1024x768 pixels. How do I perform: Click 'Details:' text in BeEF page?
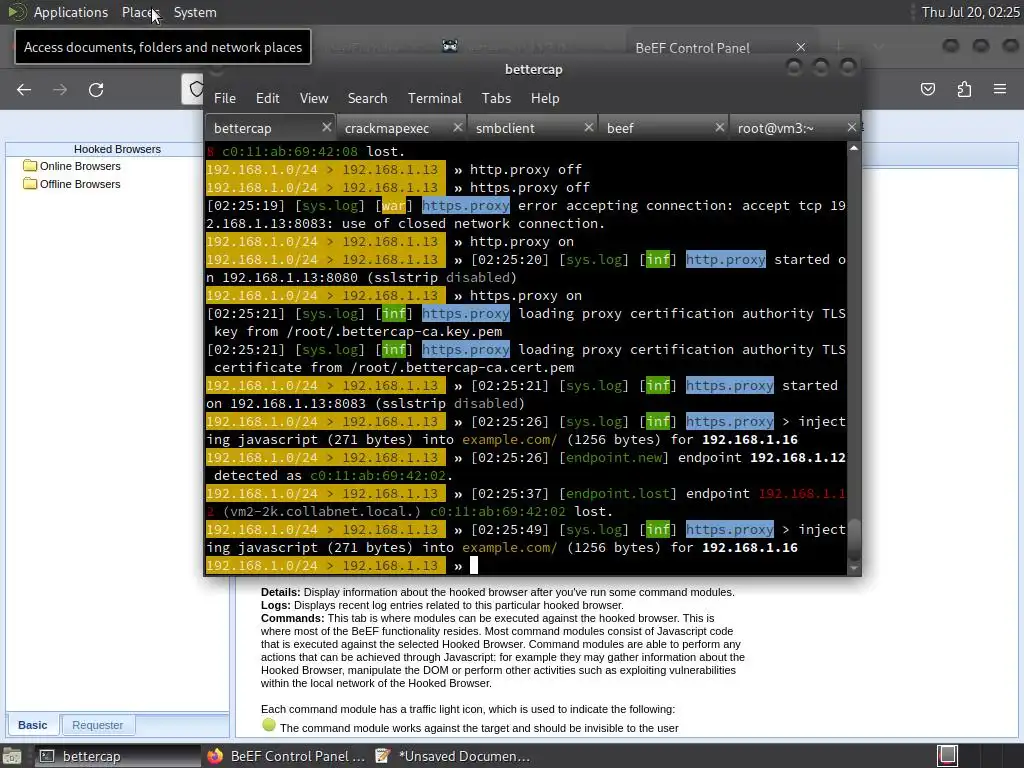[281, 592]
